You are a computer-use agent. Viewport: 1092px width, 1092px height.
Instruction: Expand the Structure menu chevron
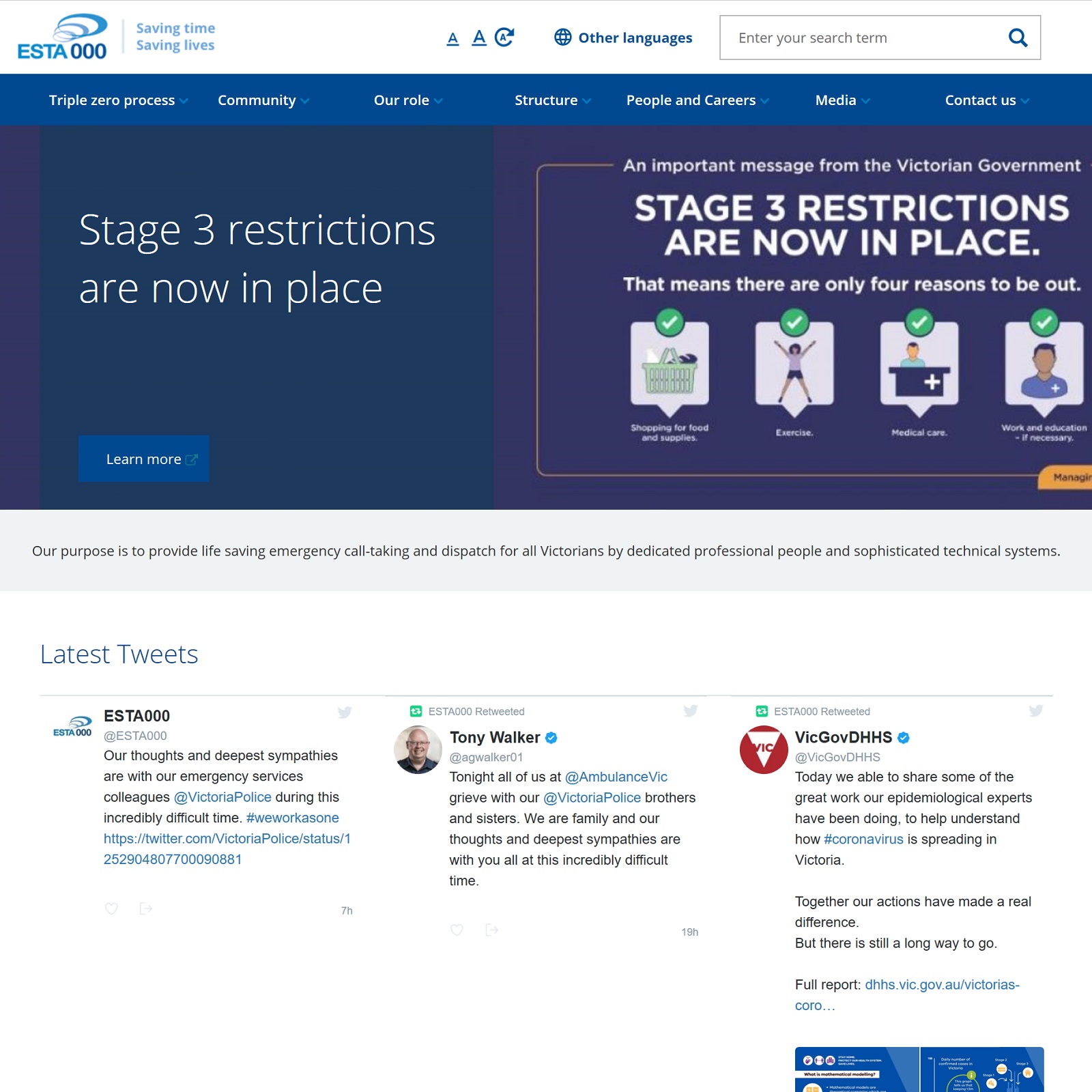[587, 101]
